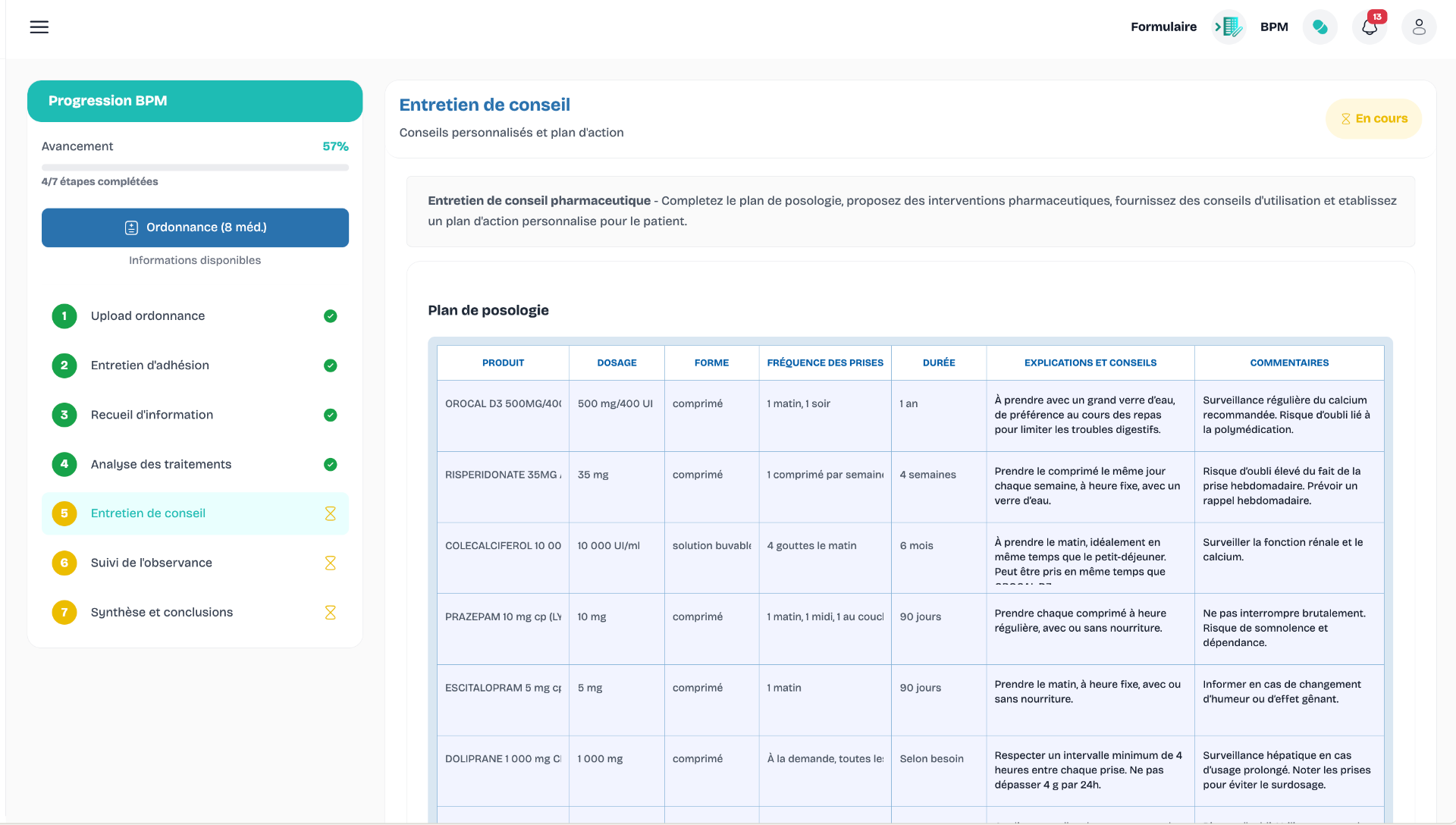
Task: Click the yellow number 5 step circle
Action: [64, 513]
